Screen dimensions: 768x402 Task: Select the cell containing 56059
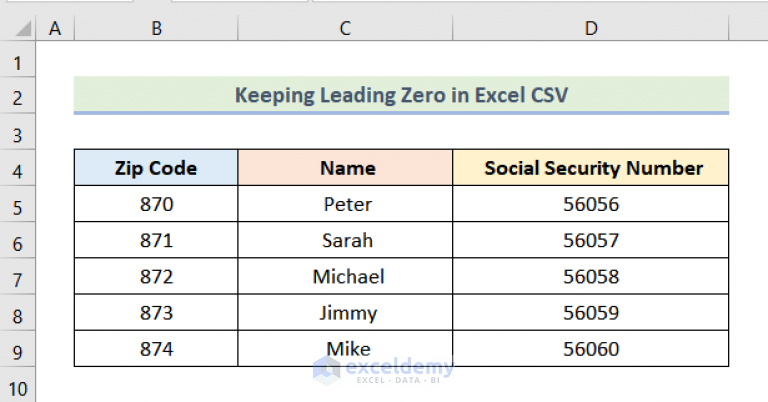591,312
